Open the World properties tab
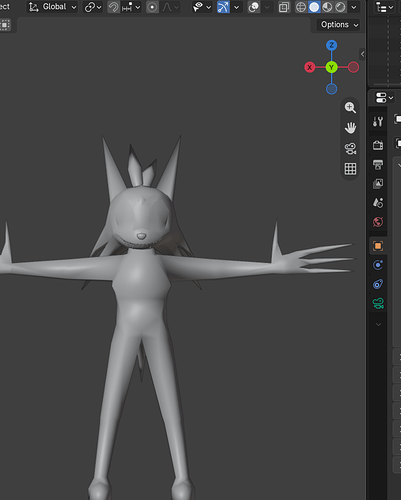This screenshot has height=500, width=401. coord(378,222)
